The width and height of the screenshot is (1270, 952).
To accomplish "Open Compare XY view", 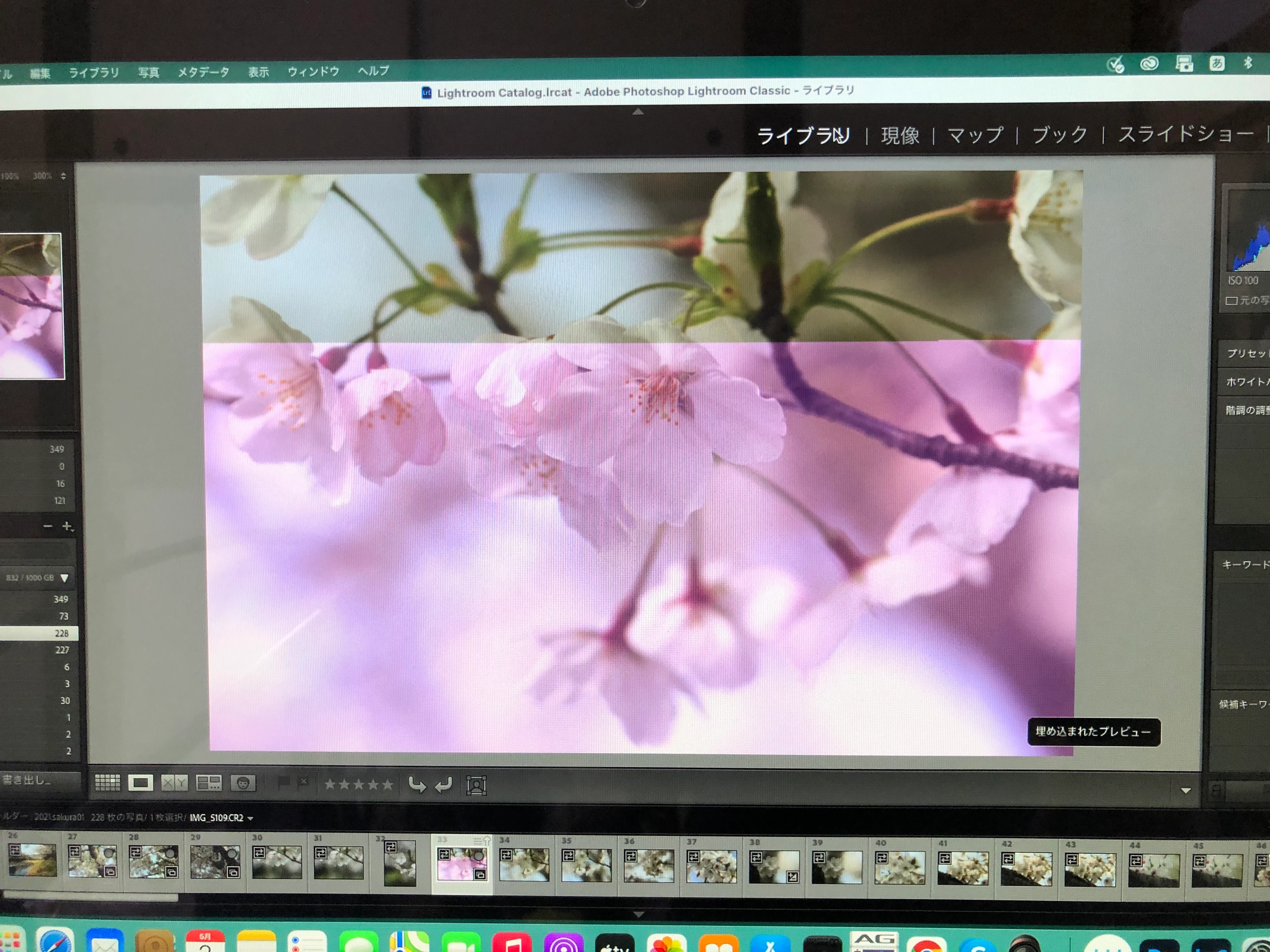I will click(x=174, y=783).
